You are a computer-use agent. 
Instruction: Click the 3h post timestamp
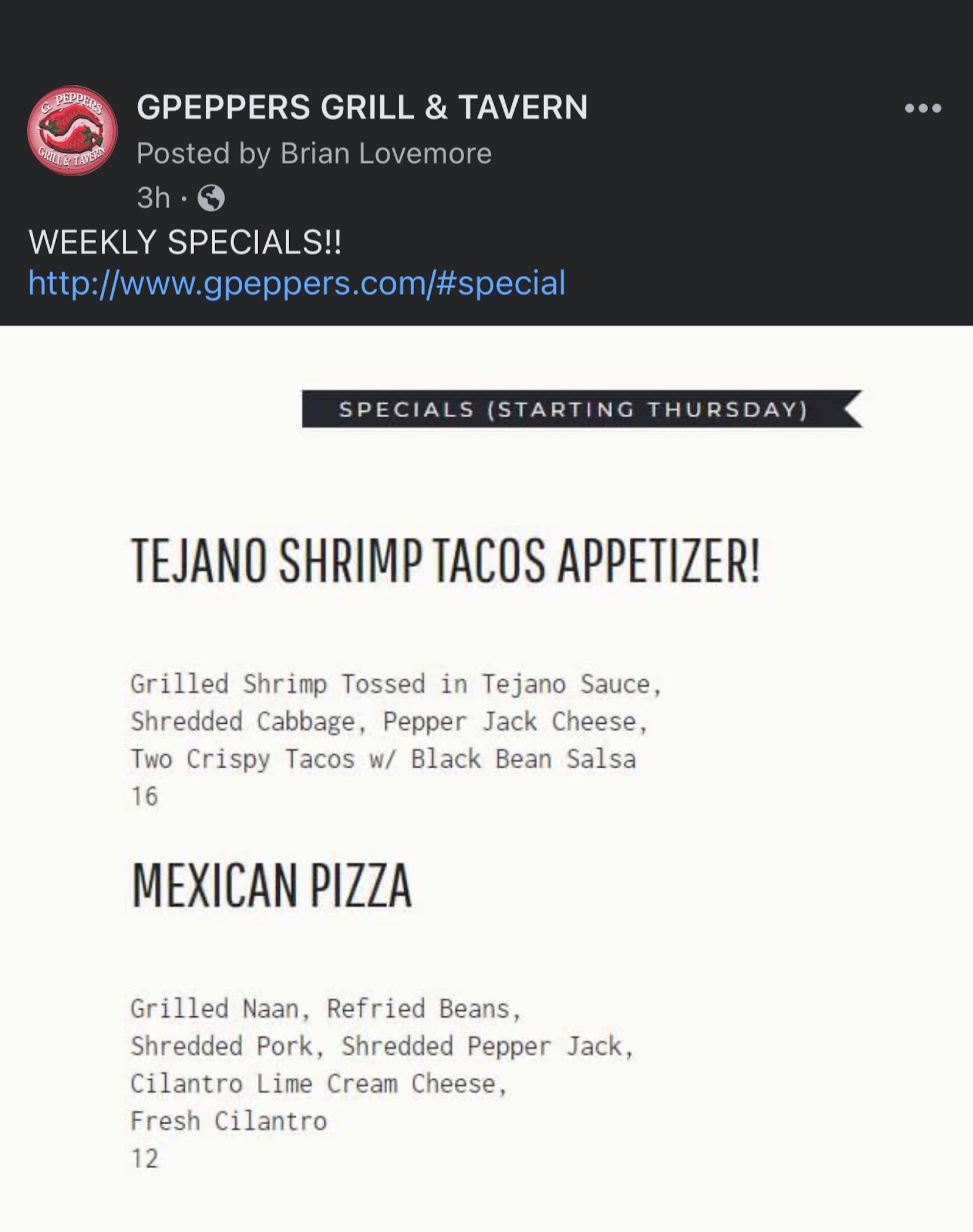coord(153,198)
